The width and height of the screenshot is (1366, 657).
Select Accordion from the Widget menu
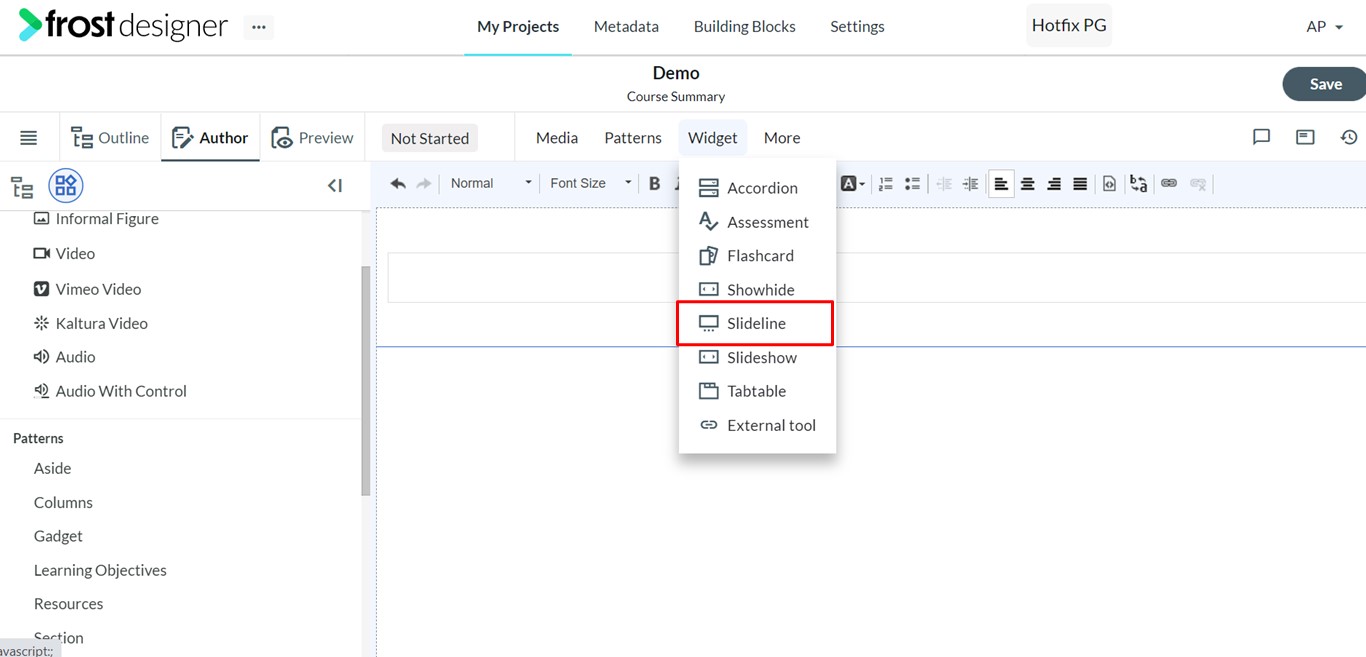pos(757,188)
